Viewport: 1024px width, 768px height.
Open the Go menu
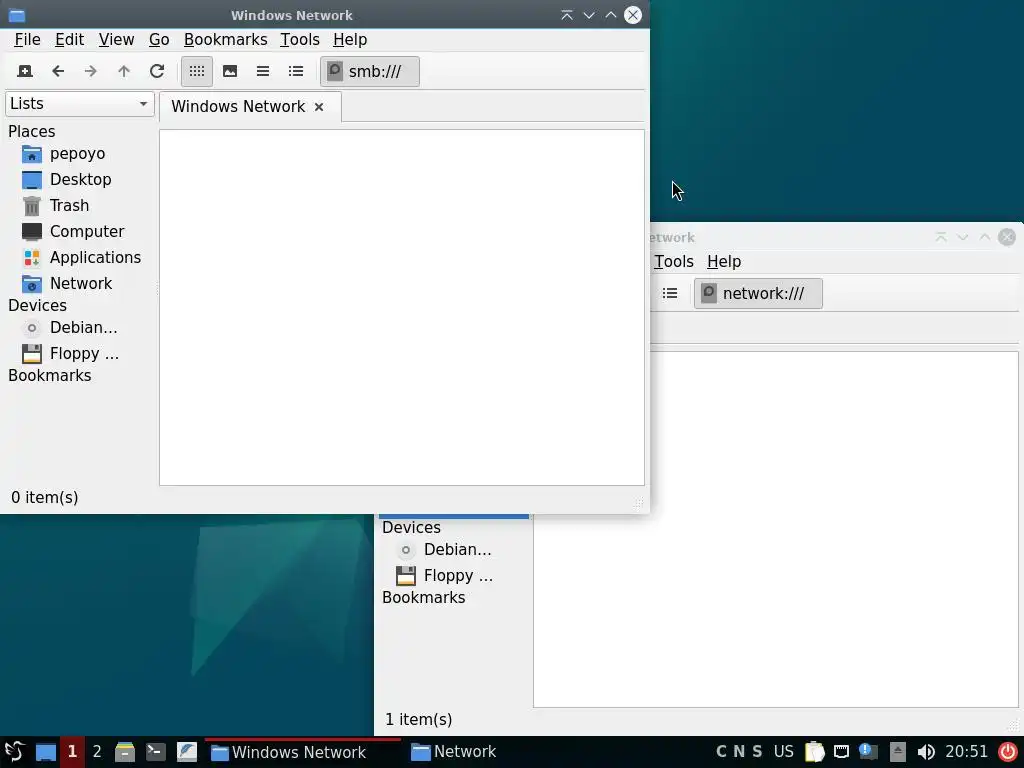159,40
